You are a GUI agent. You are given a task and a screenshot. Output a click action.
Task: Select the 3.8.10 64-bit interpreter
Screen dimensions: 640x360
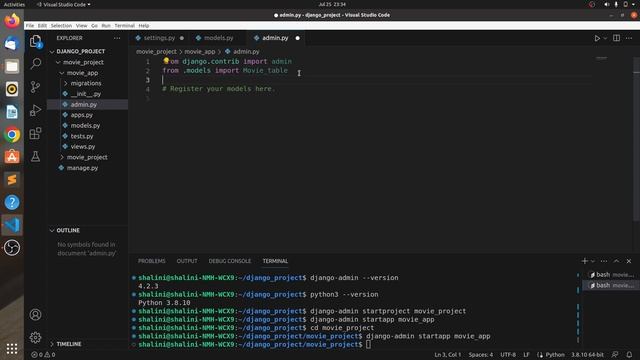(587, 355)
